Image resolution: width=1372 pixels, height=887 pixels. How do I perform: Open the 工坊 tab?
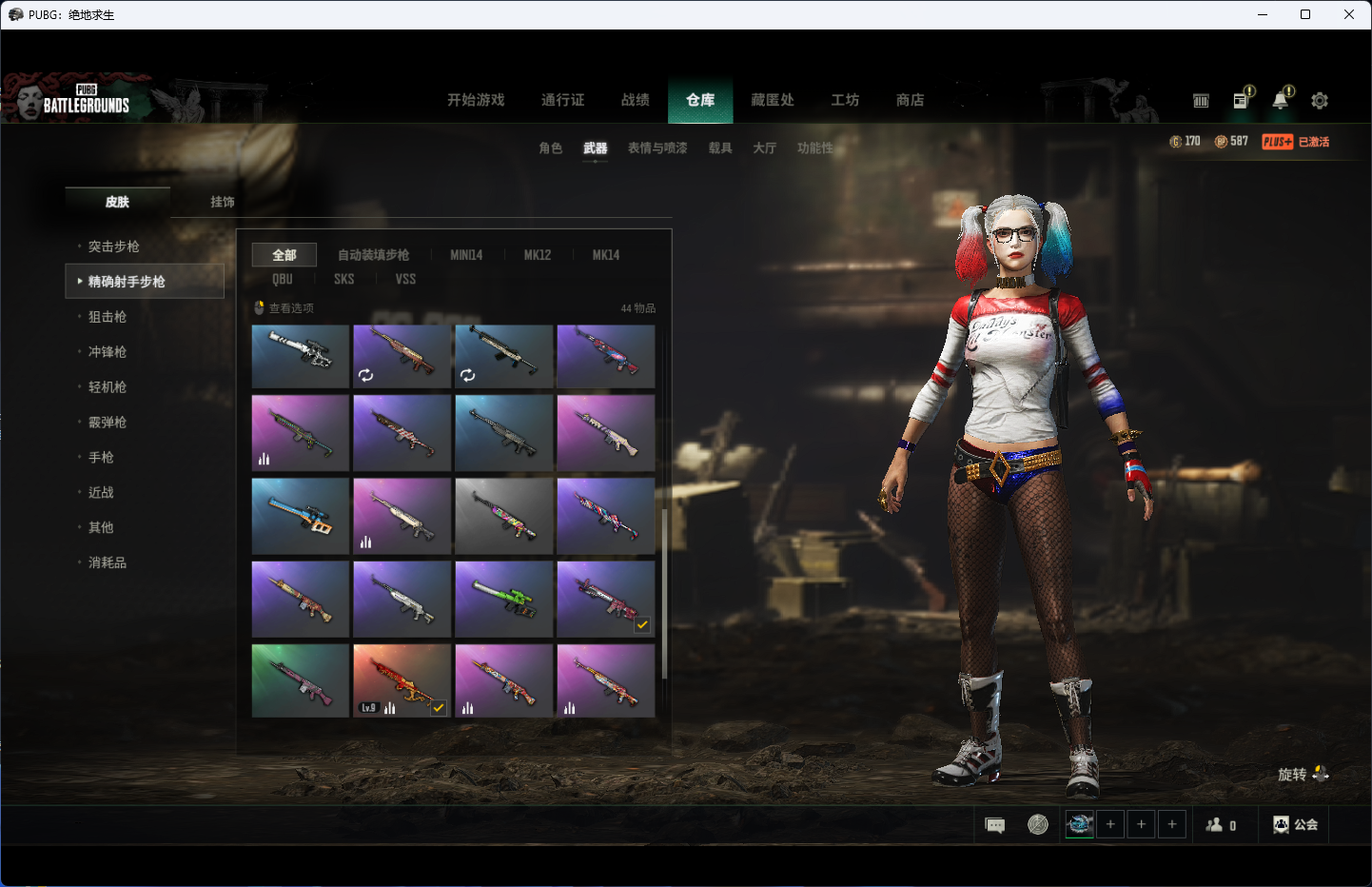click(x=845, y=100)
